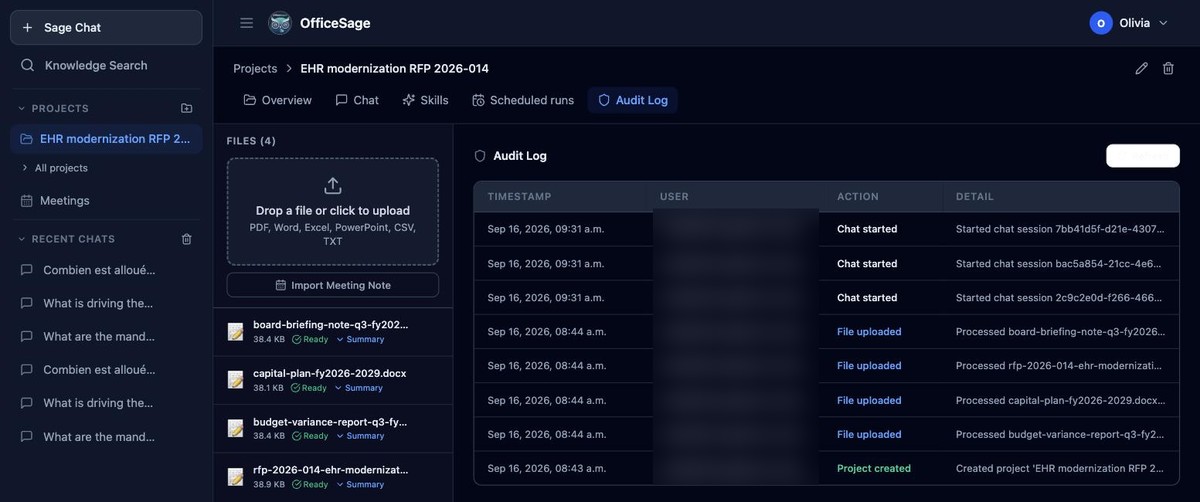Open the Scheduled runs tab
Screen dimensions: 1200x502
click(523, 100)
